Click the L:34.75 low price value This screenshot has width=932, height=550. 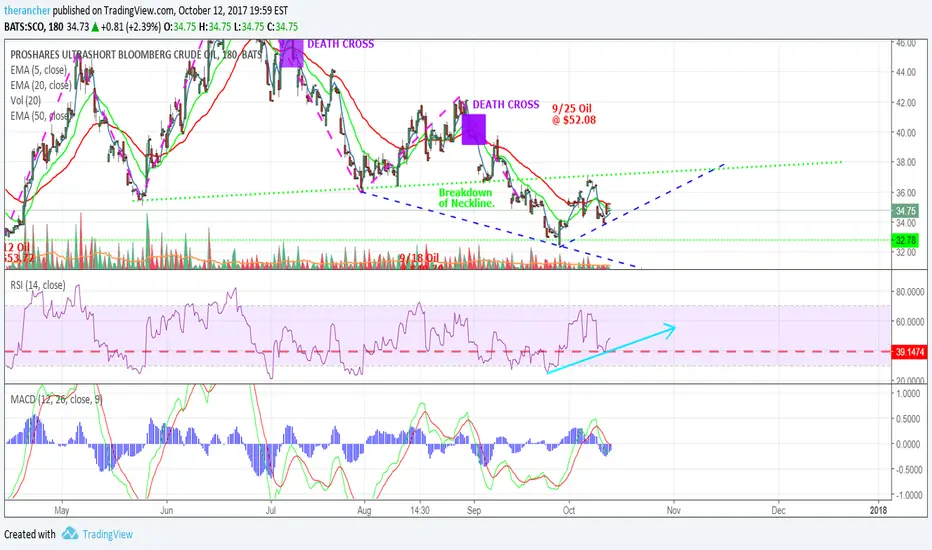click(248, 27)
